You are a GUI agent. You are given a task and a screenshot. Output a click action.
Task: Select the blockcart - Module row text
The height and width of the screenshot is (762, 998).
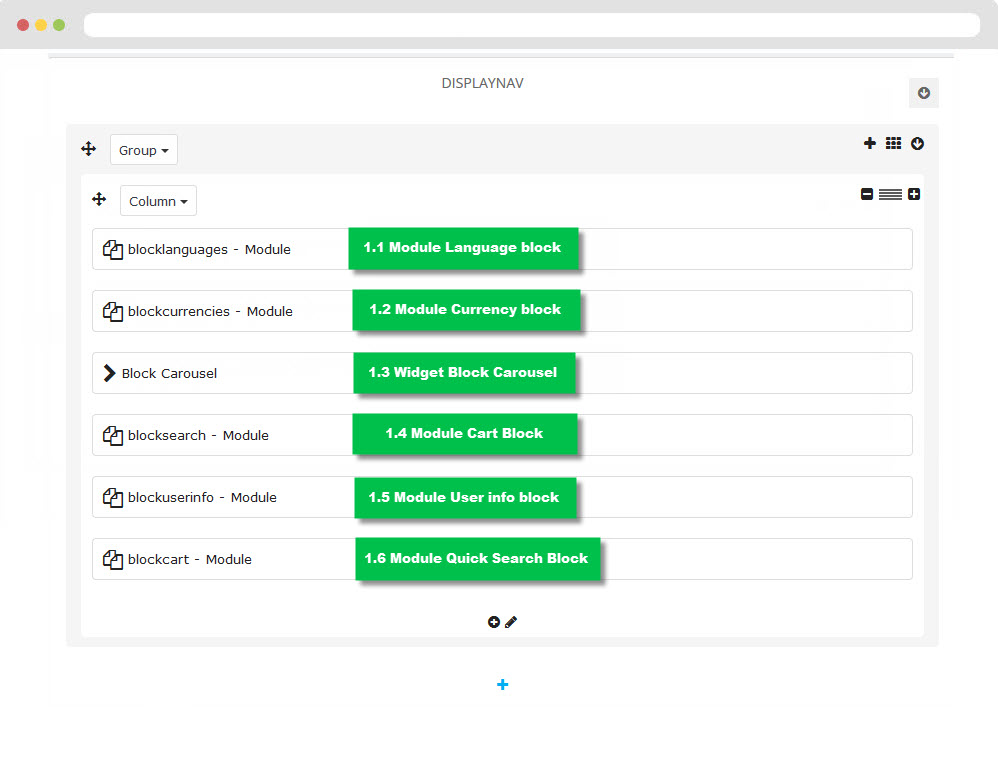[x=190, y=560]
